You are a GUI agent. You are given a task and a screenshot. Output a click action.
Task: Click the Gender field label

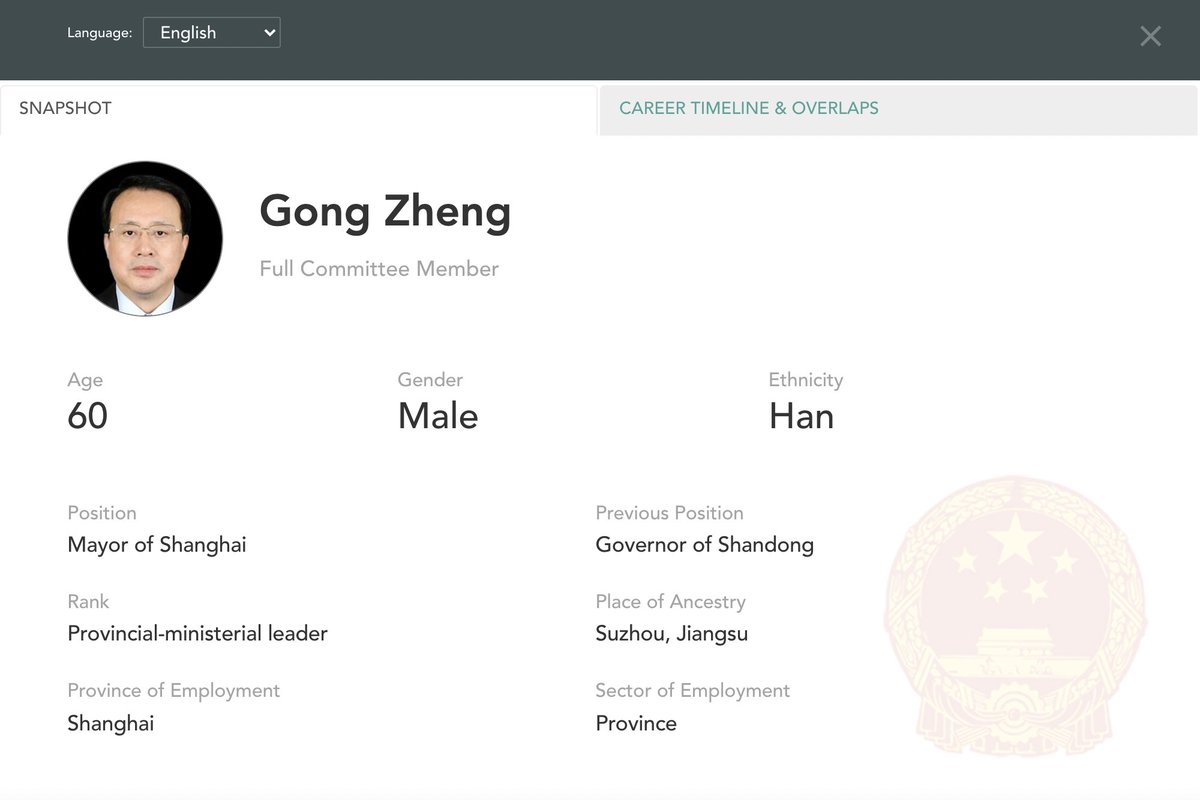pyautogui.click(x=430, y=380)
